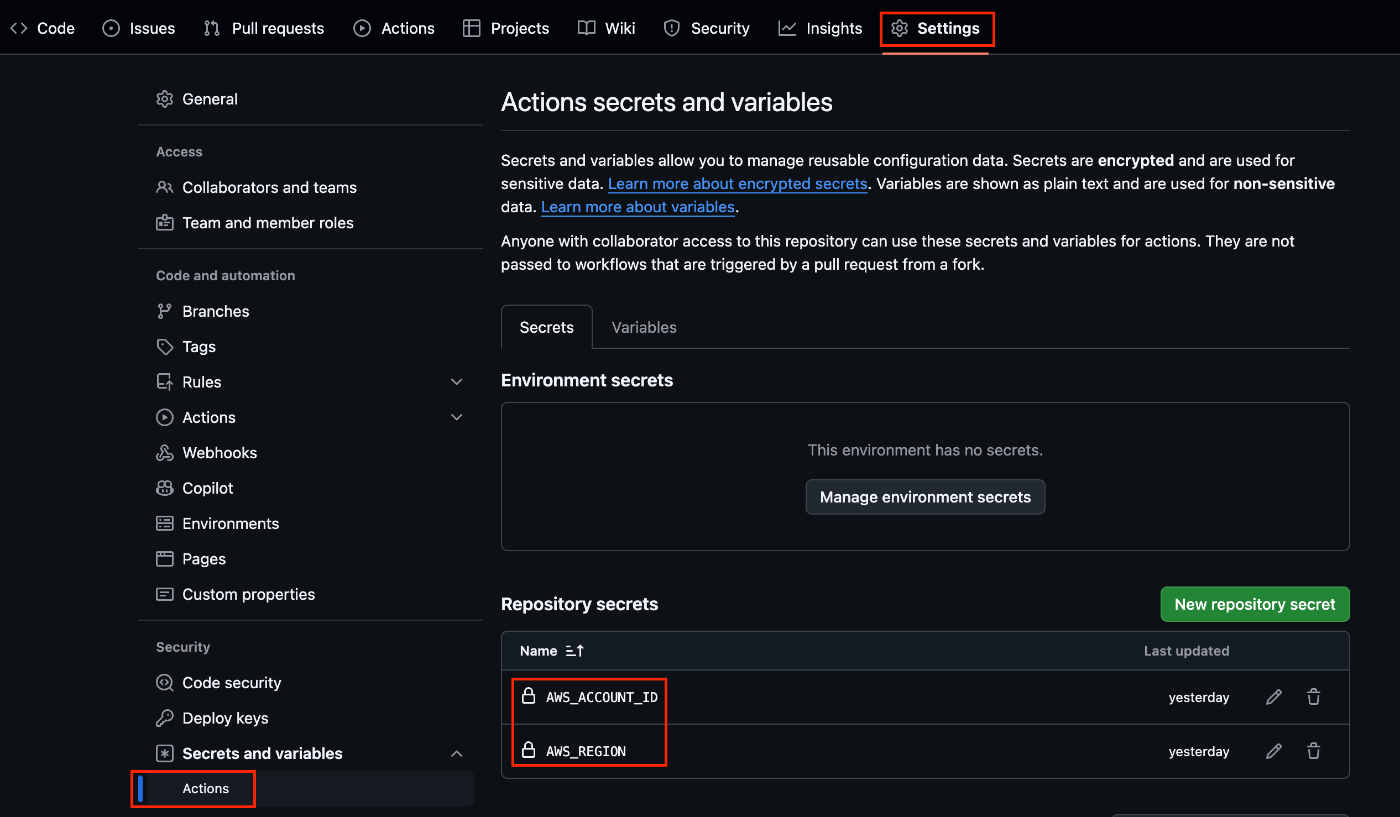Click the General gear icon in sidebar
This screenshot has height=817, width=1400.
click(165, 99)
